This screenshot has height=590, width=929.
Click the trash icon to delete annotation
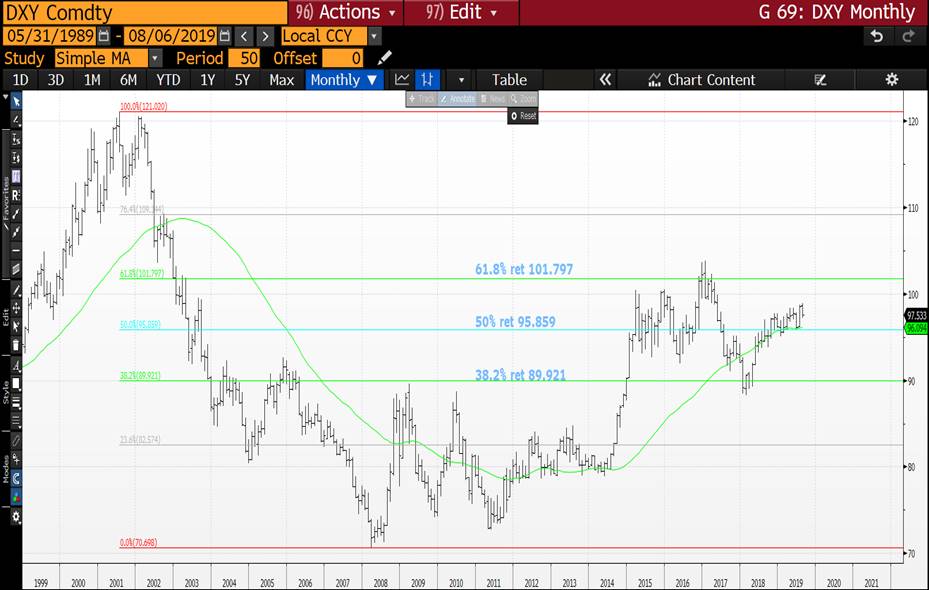16,345
